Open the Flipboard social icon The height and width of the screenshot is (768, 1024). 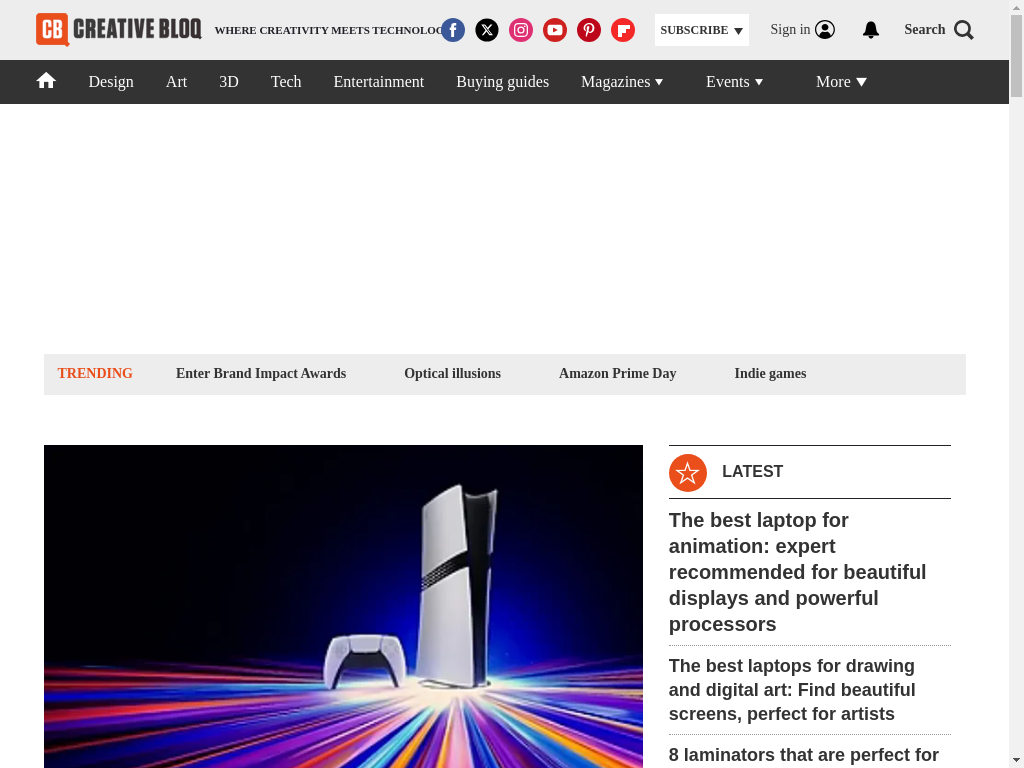622,30
